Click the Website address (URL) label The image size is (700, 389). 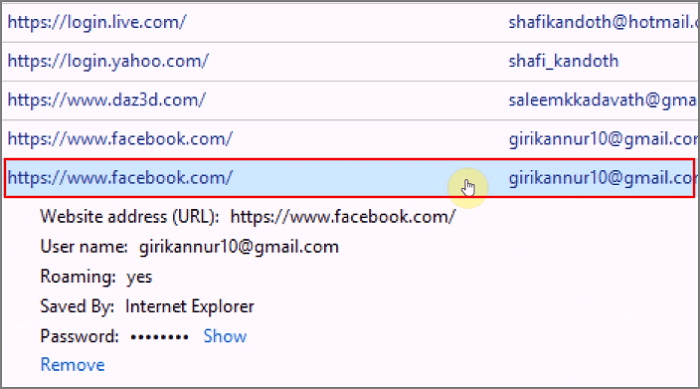coord(129,217)
